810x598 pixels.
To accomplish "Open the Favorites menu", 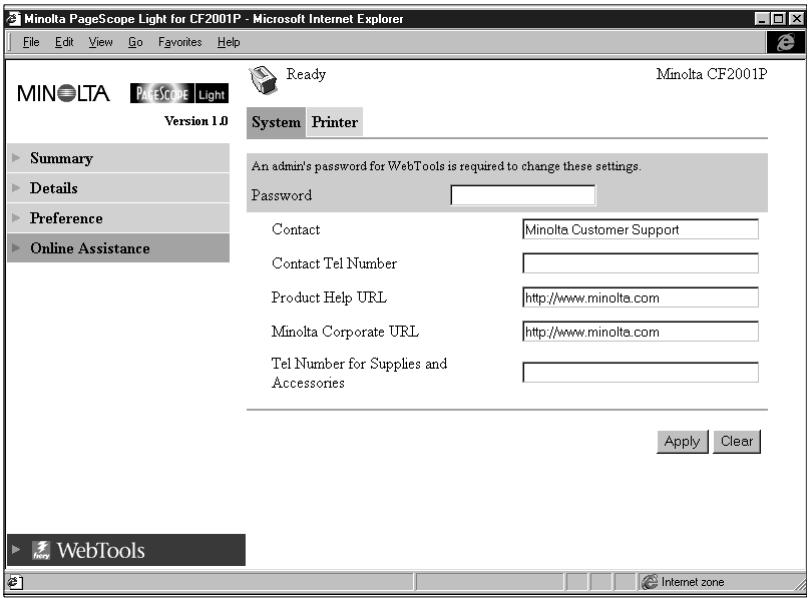I will click(x=180, y=42).
